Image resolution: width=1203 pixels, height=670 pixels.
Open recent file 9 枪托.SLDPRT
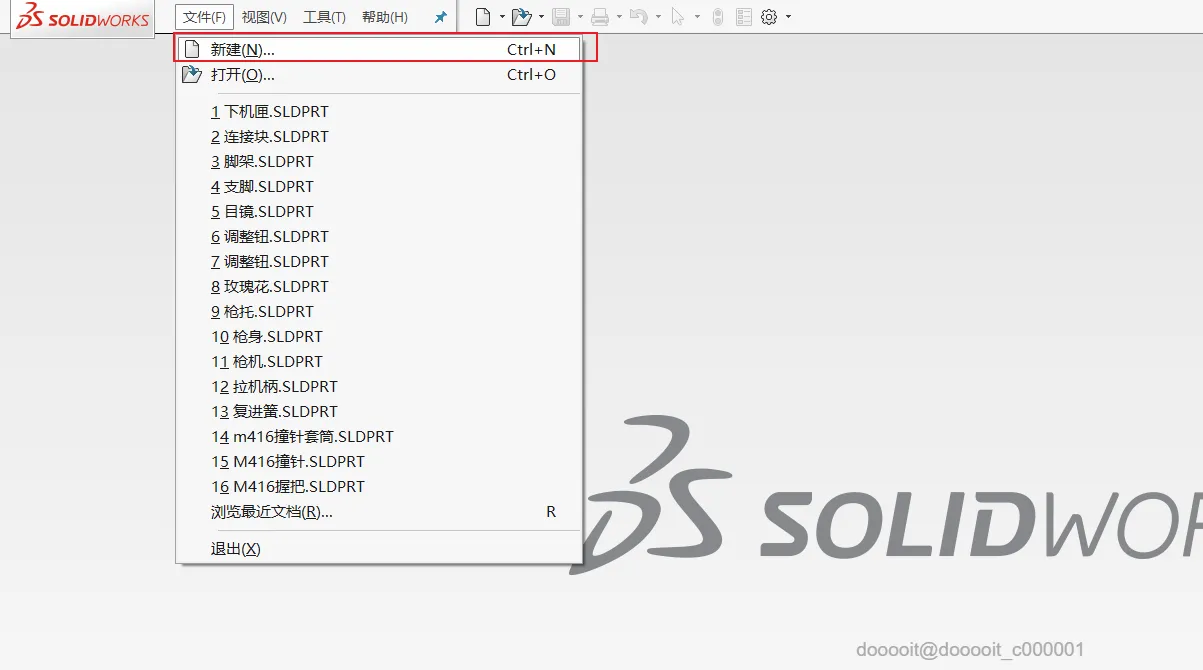coord(379,311)
